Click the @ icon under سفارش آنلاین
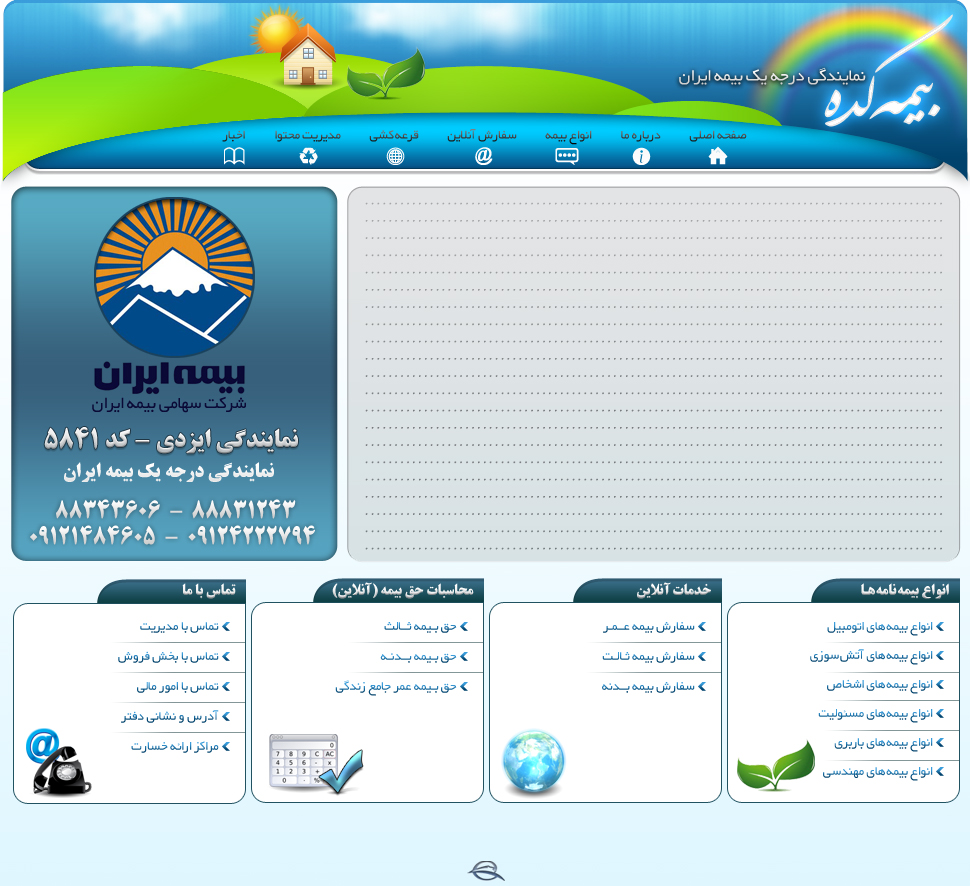Image resolution: width=970 pixels, height=886 pixels. [x=484, y=156]
